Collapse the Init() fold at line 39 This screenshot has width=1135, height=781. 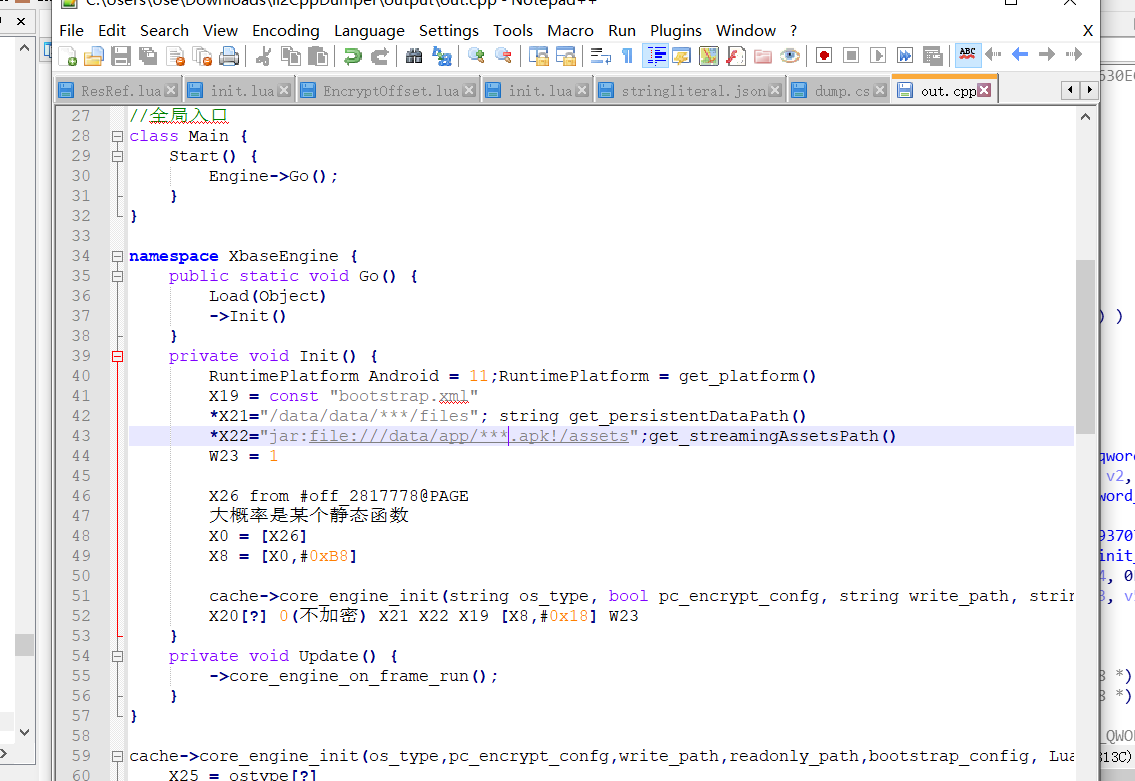(x=117, y=356)
